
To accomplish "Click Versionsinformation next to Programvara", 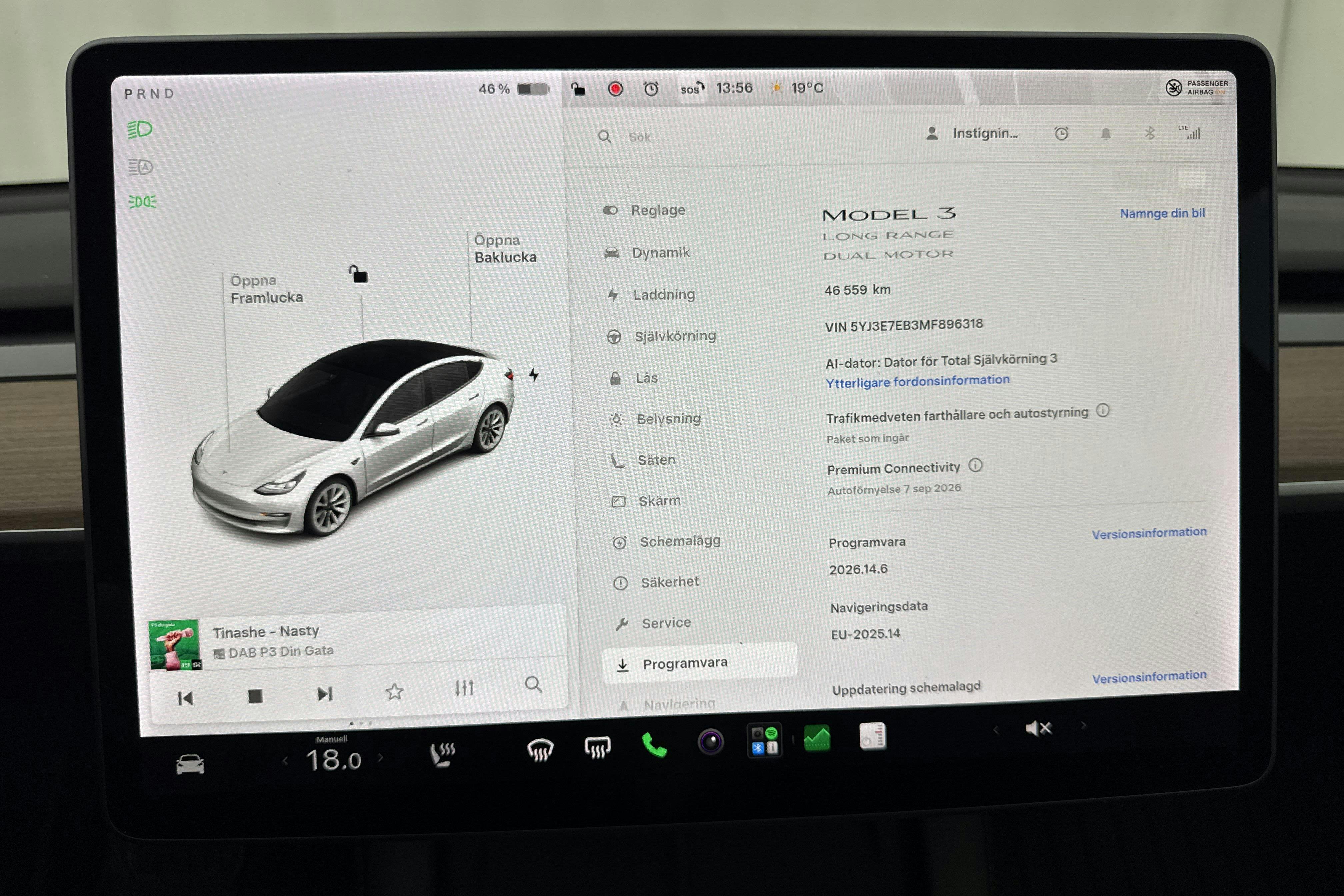I will [x=1149, y=533].
